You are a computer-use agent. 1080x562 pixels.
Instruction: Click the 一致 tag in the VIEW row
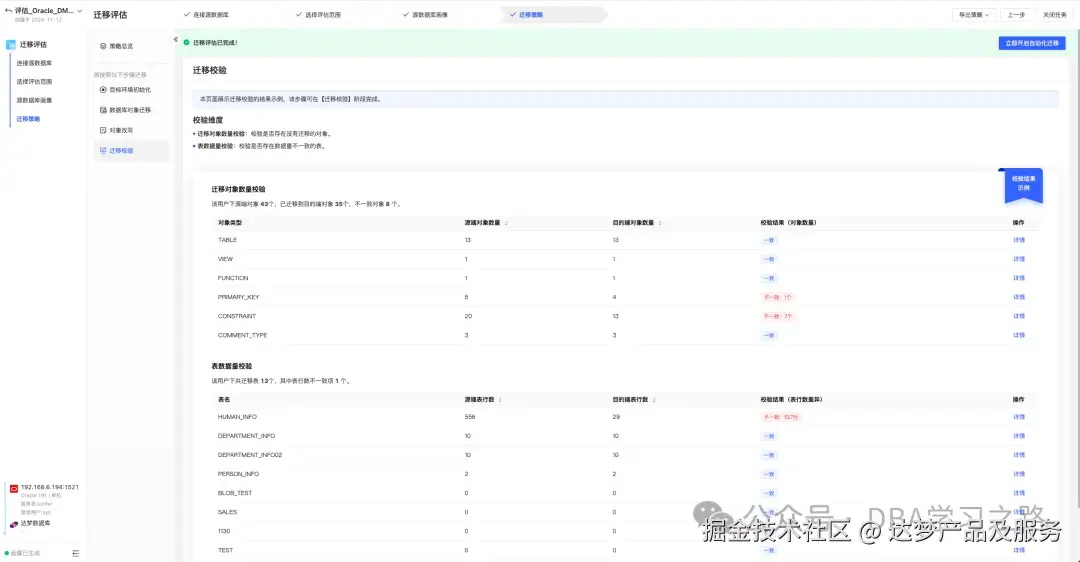[769, 260]
